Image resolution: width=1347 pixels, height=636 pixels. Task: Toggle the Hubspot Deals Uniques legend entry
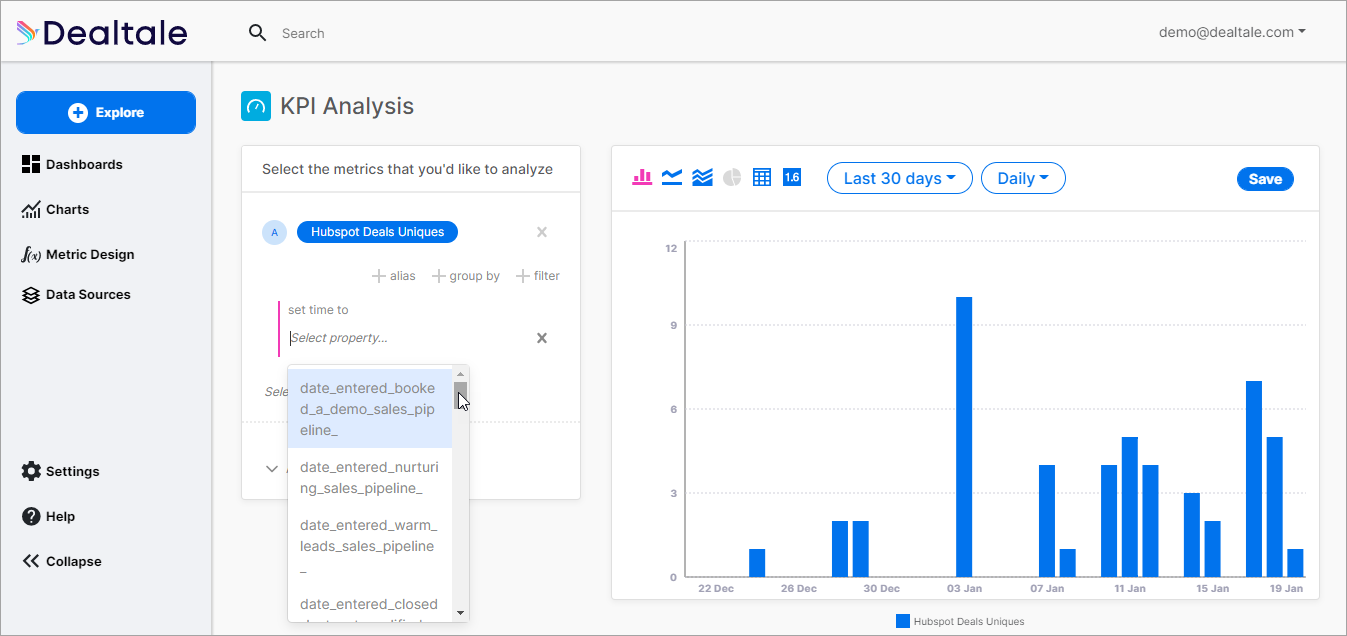[960, 621]
